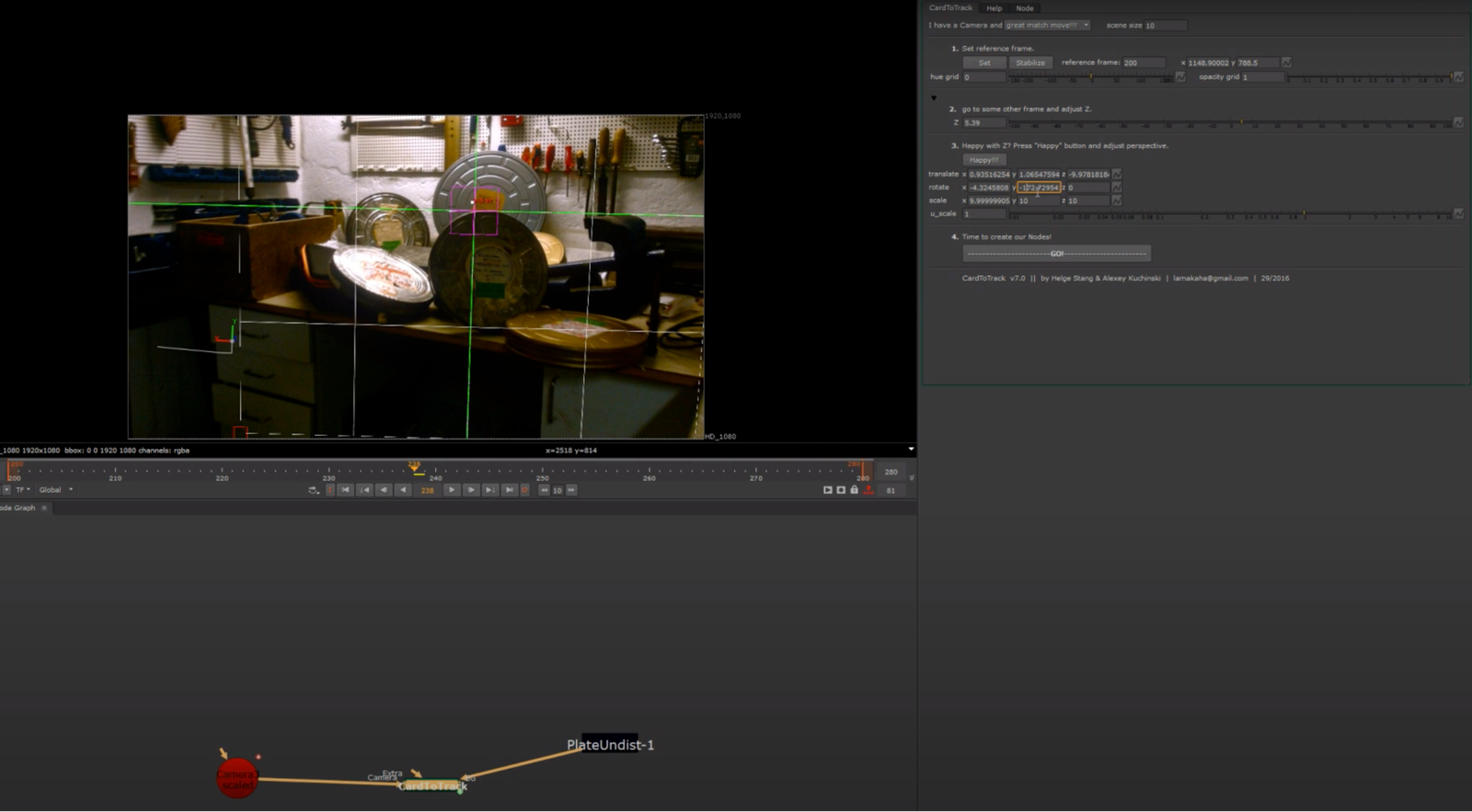Toggle the red record icon in timeline
This screenshot has height=812, width=1472.
click(x=868, y=490)
